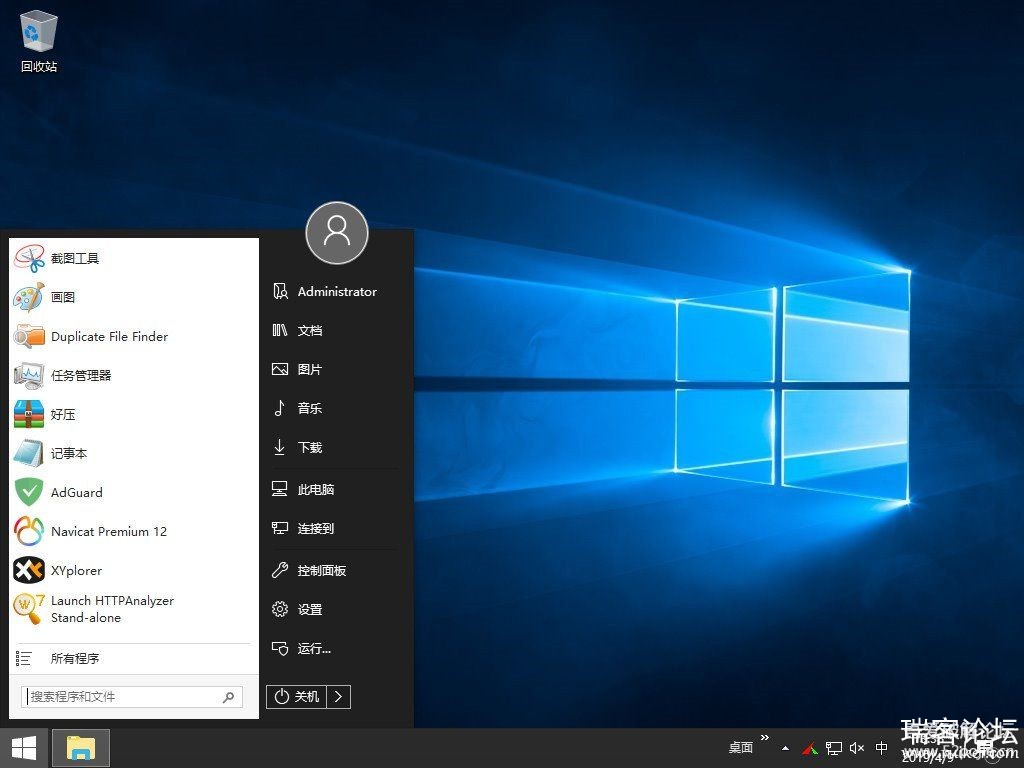Viewport: 1024px width, 768px height.
Task: Click the Windows Start button
Action: 24,748
